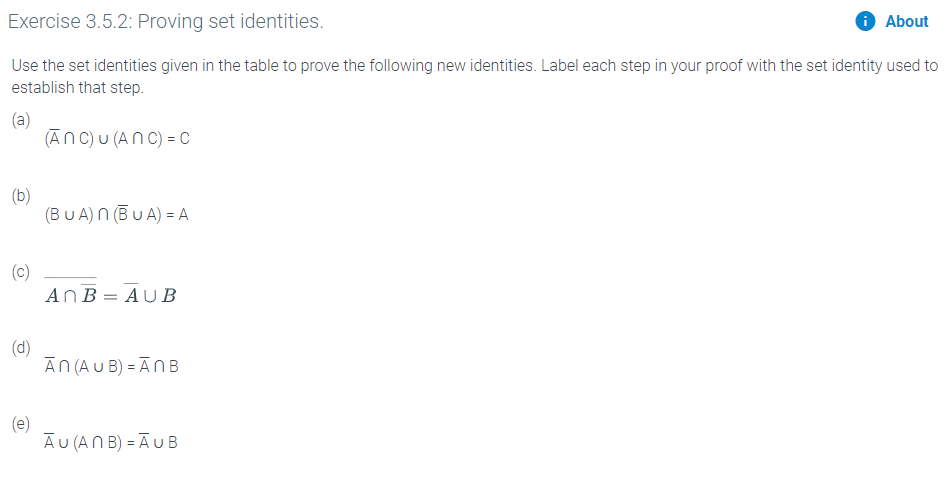
Task: Click the right side 'Ā ∪ B' in part (e)
Action: click(x=158, y=442)
